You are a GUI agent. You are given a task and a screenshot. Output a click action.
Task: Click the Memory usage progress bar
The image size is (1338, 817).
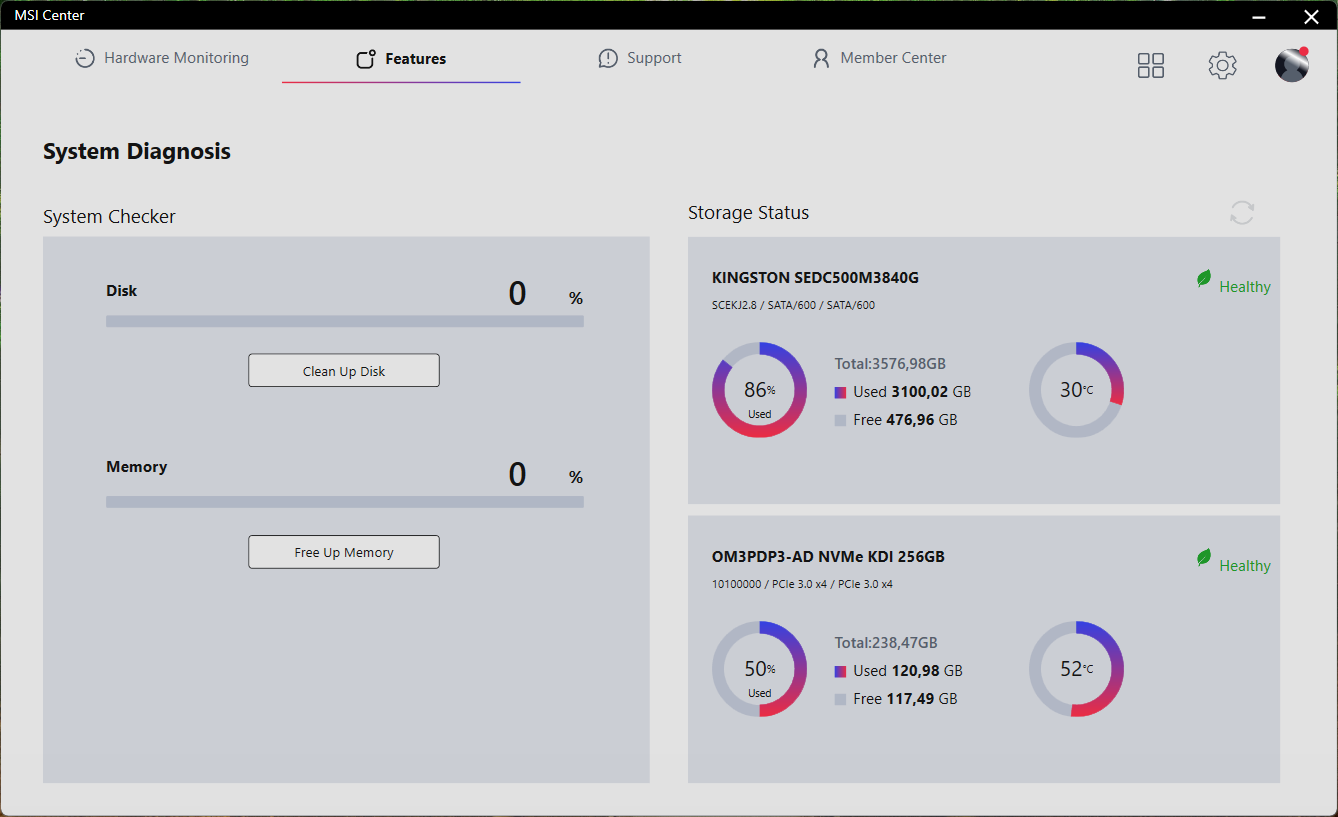tap(345, 502)
